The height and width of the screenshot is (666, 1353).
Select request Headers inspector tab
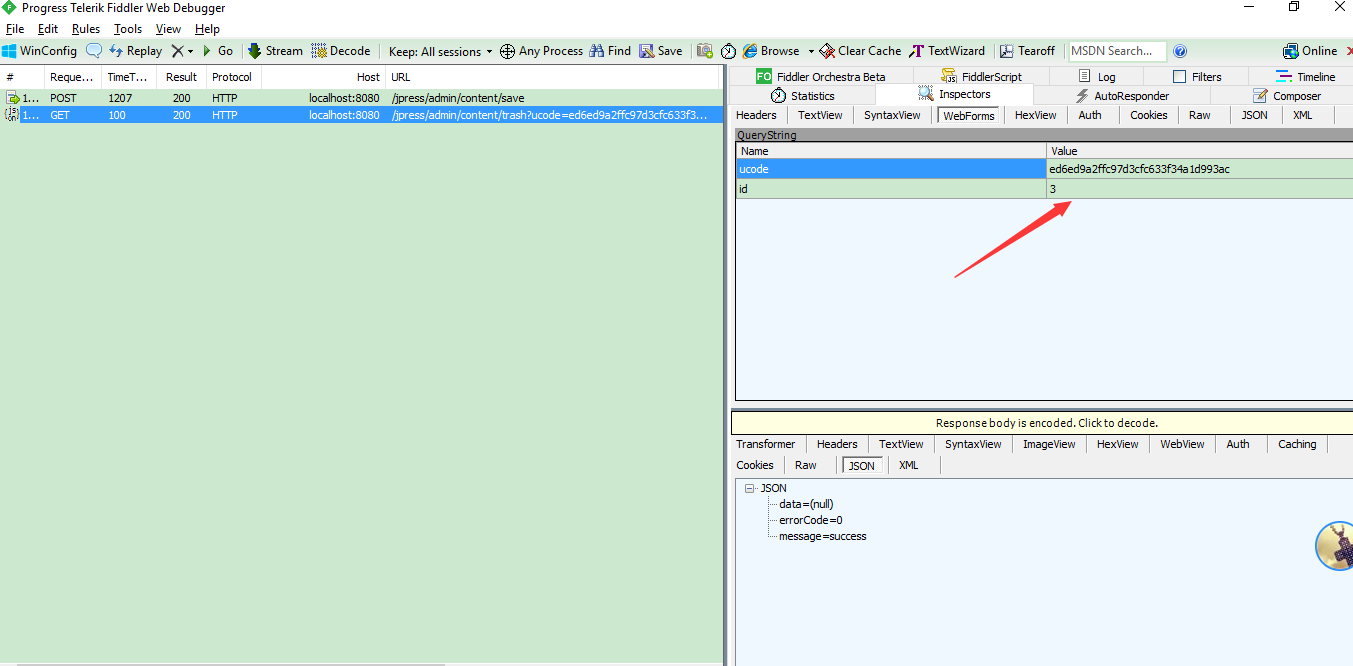(x=756, y=116)
